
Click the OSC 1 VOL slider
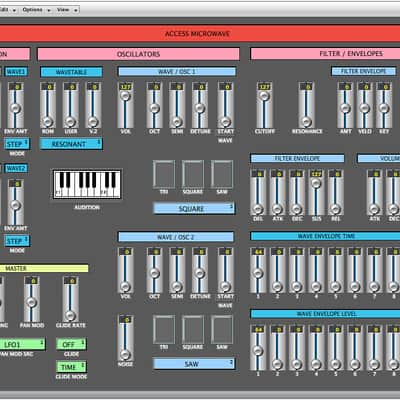(125, 105)
